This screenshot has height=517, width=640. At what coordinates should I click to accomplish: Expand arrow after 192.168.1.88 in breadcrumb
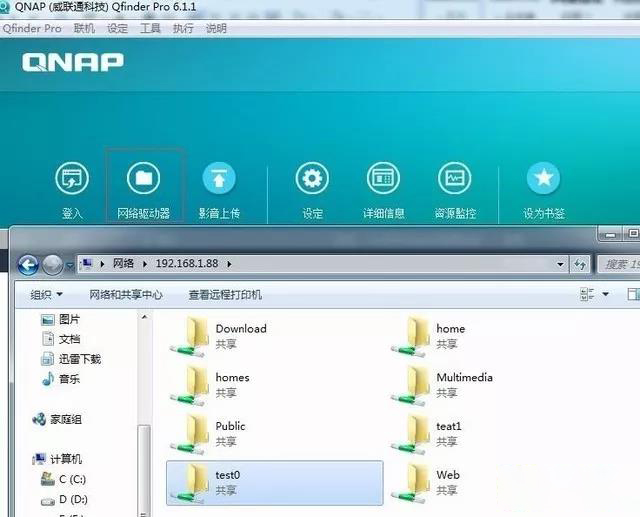pos(229,264)
